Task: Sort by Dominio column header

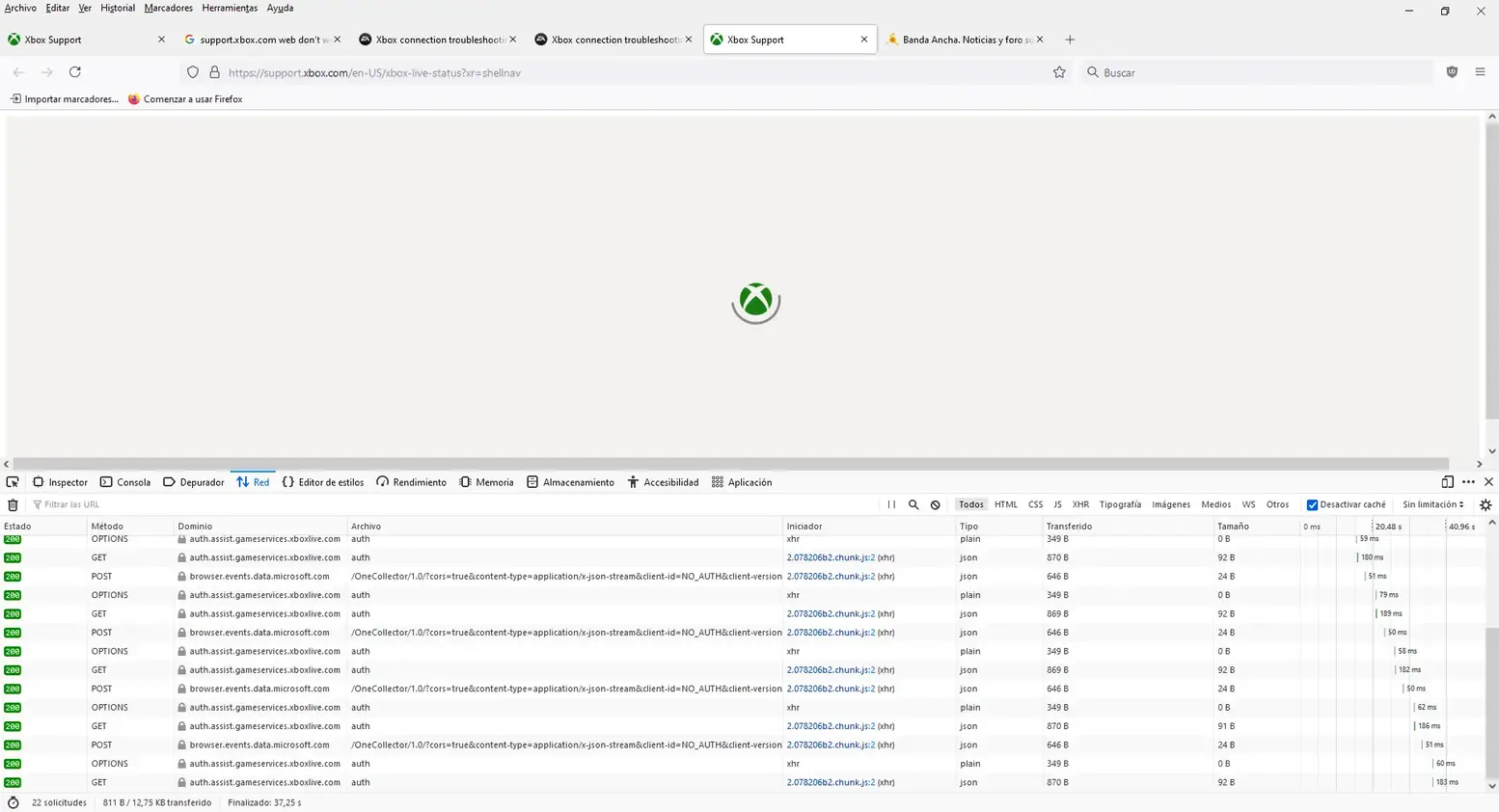Action: (x=260, y=527)
